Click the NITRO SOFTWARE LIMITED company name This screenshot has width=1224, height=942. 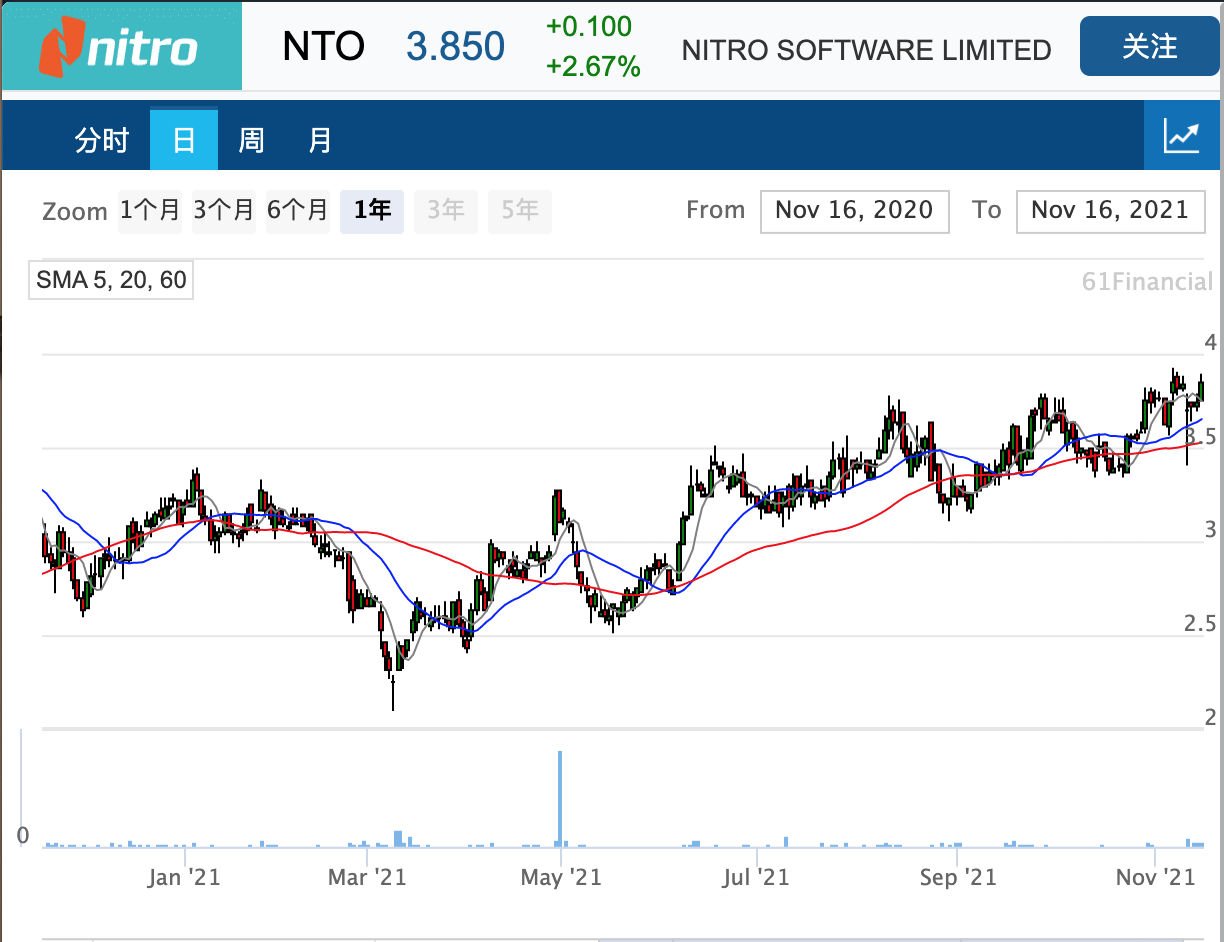tap(866, 50)
